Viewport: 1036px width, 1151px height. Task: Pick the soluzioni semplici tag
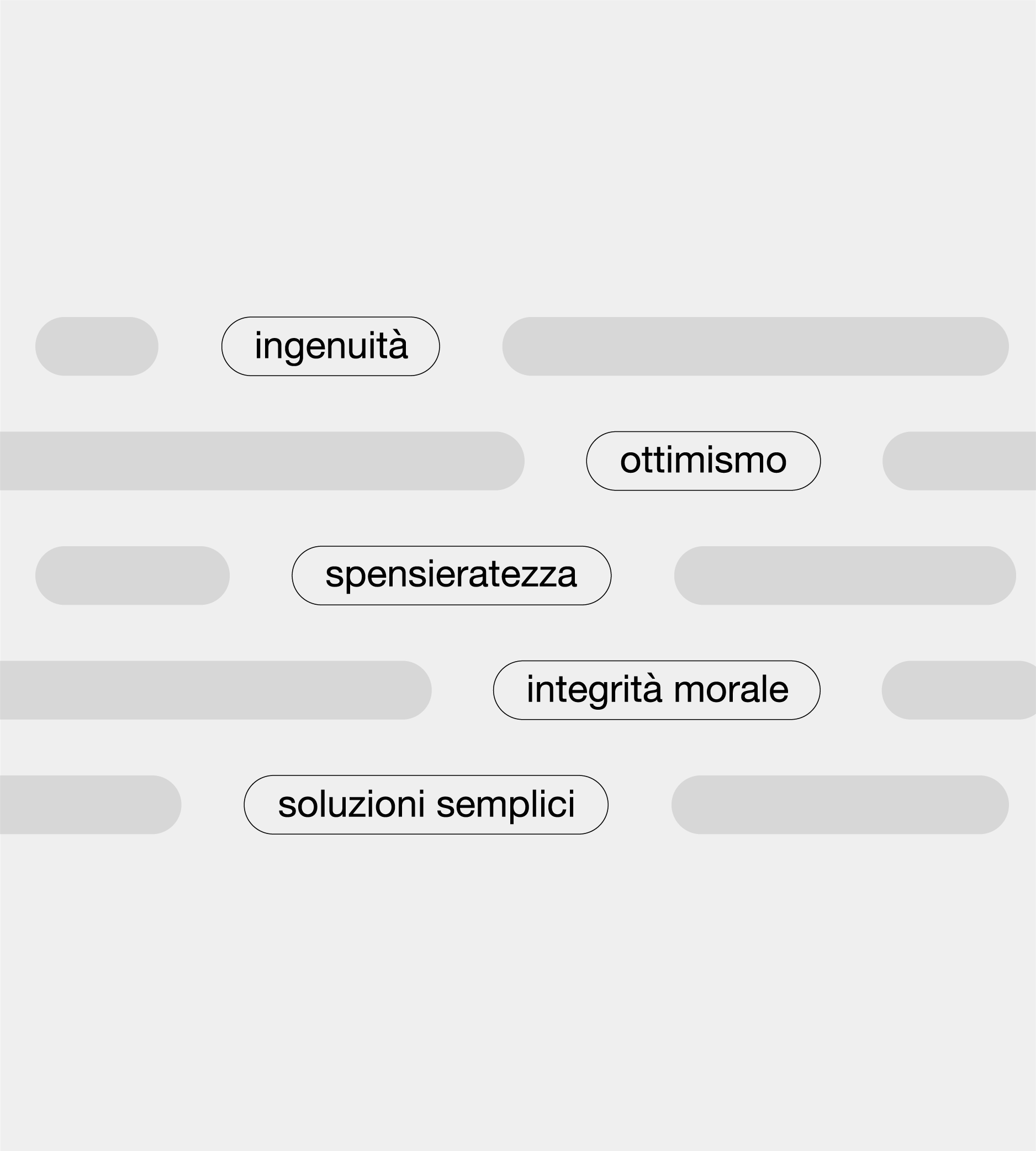coord(426,805)
